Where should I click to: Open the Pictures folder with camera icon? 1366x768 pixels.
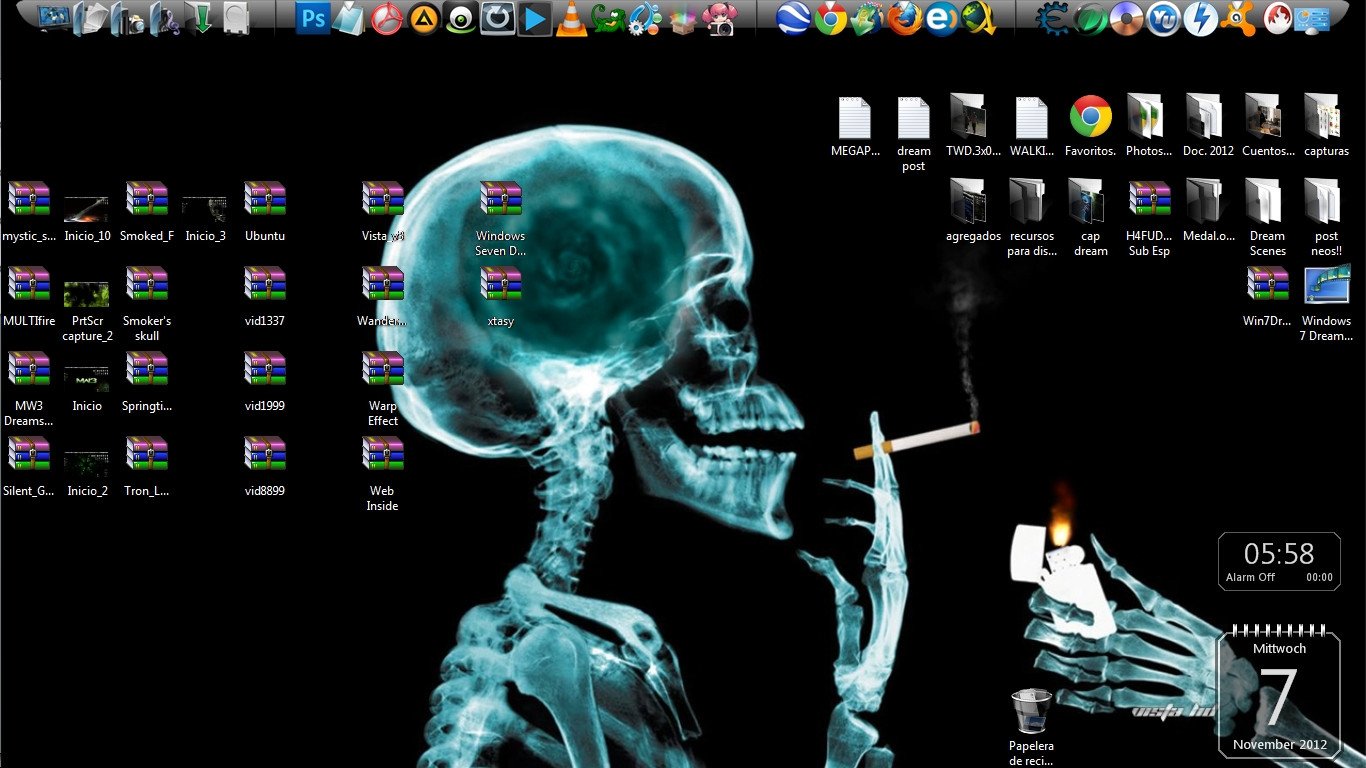coord(127,18)
